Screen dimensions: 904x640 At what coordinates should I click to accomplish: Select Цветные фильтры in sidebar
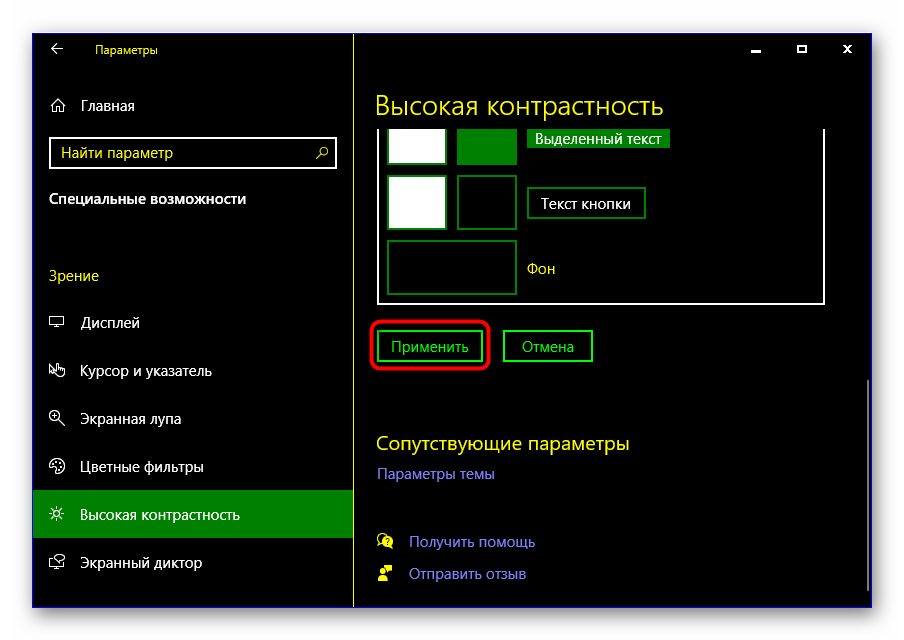(193, 466)
